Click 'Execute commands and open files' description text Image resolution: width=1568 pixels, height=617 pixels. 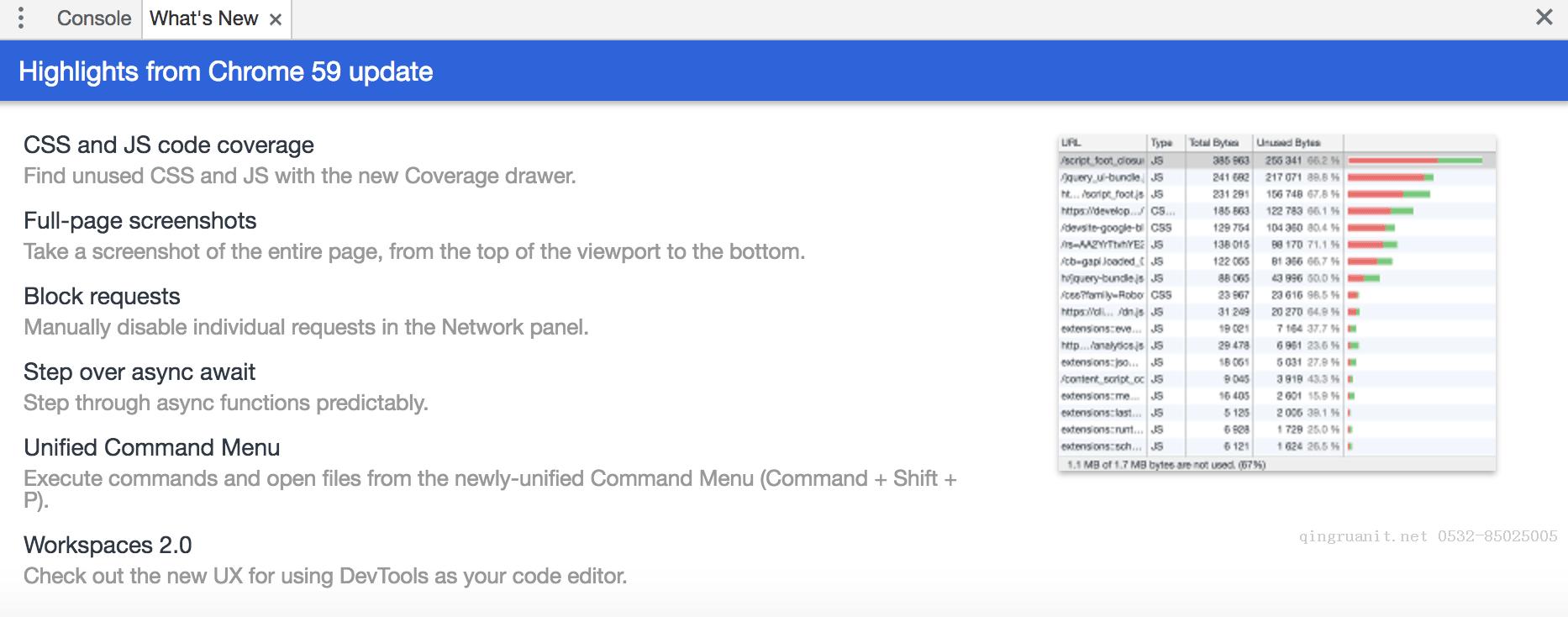(x=491, y=489)
